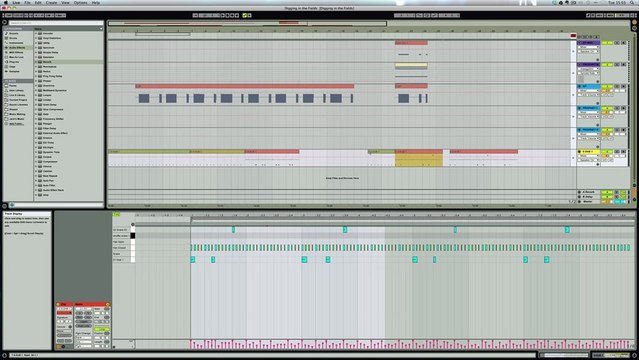Viewport: 639px width, 360px height.
Task: Toggle the browser show/hide icon
Action: [4, 23]
